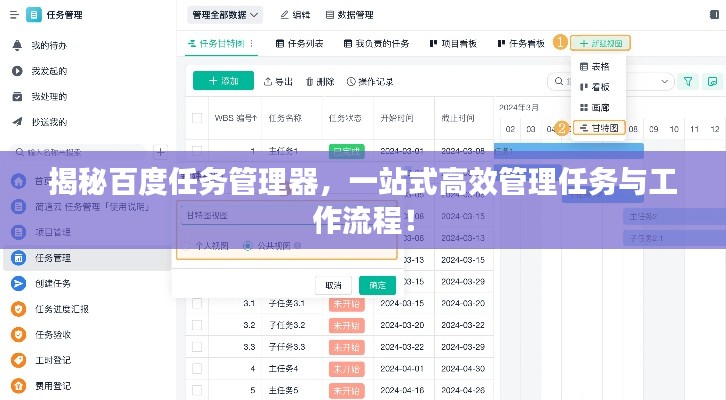Toggle the select-all header checkbox
Image resolution: width=726 pixels, height=400 pixels.
[x=197, y=118]
